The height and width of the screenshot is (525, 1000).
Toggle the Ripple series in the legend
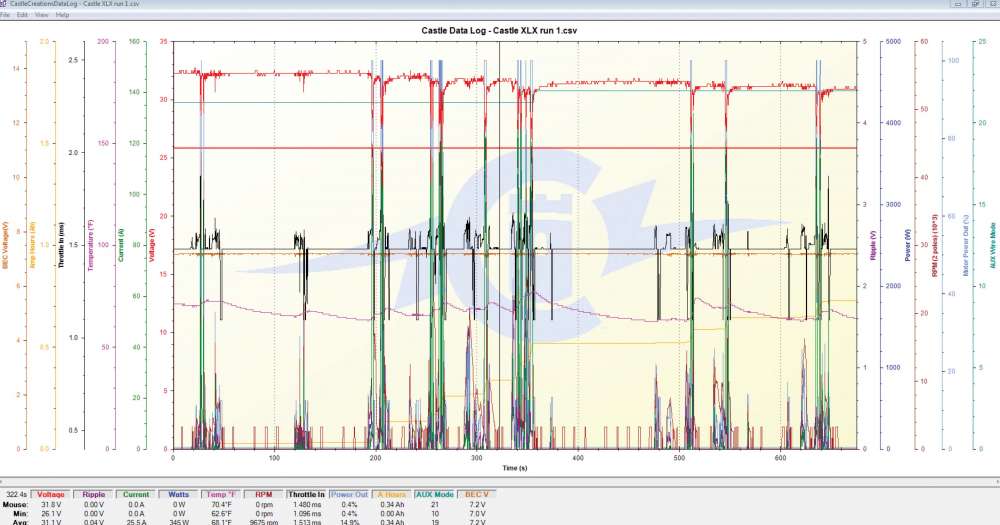click(x=93, y=494)
